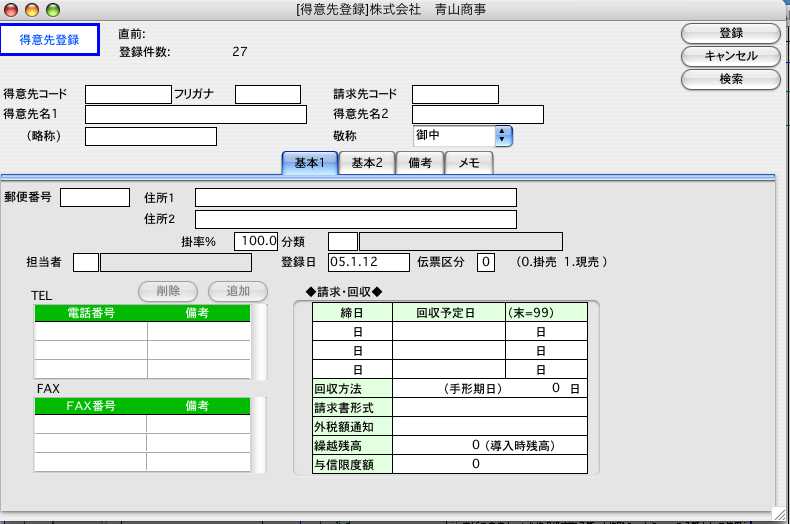Click the 住所1 address field
790x524 pixels.
pos(355,198)
